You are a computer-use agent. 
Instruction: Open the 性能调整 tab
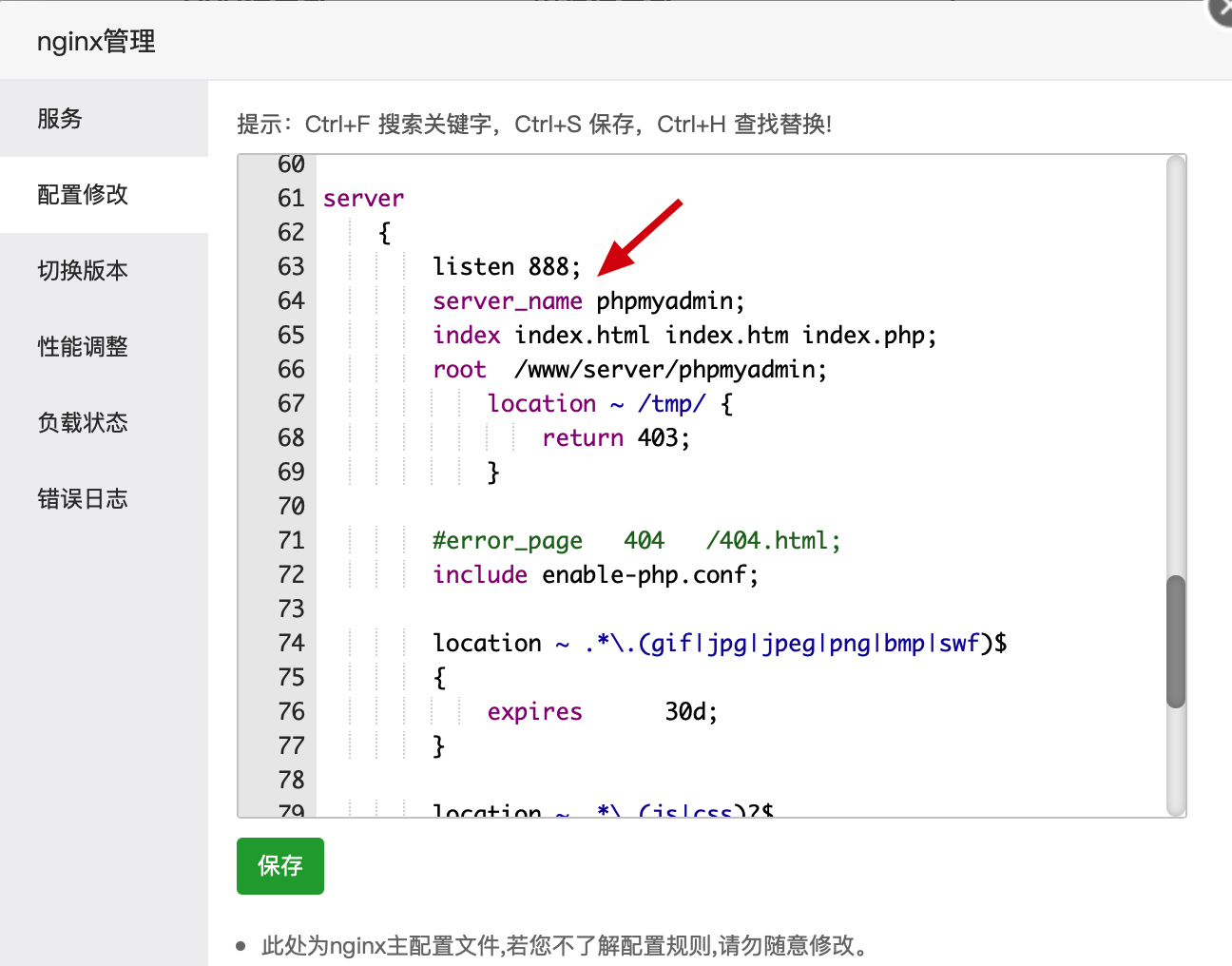click(83, 347)
